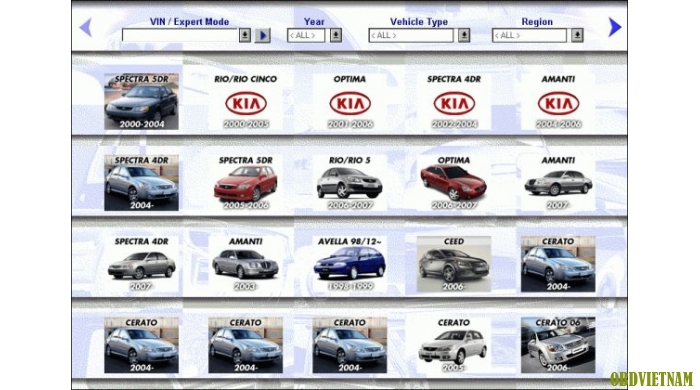Select Amanti 2004-2006 Kia logo tile
The height and width of the screenshot is (390, 700).
click(558, 104)
